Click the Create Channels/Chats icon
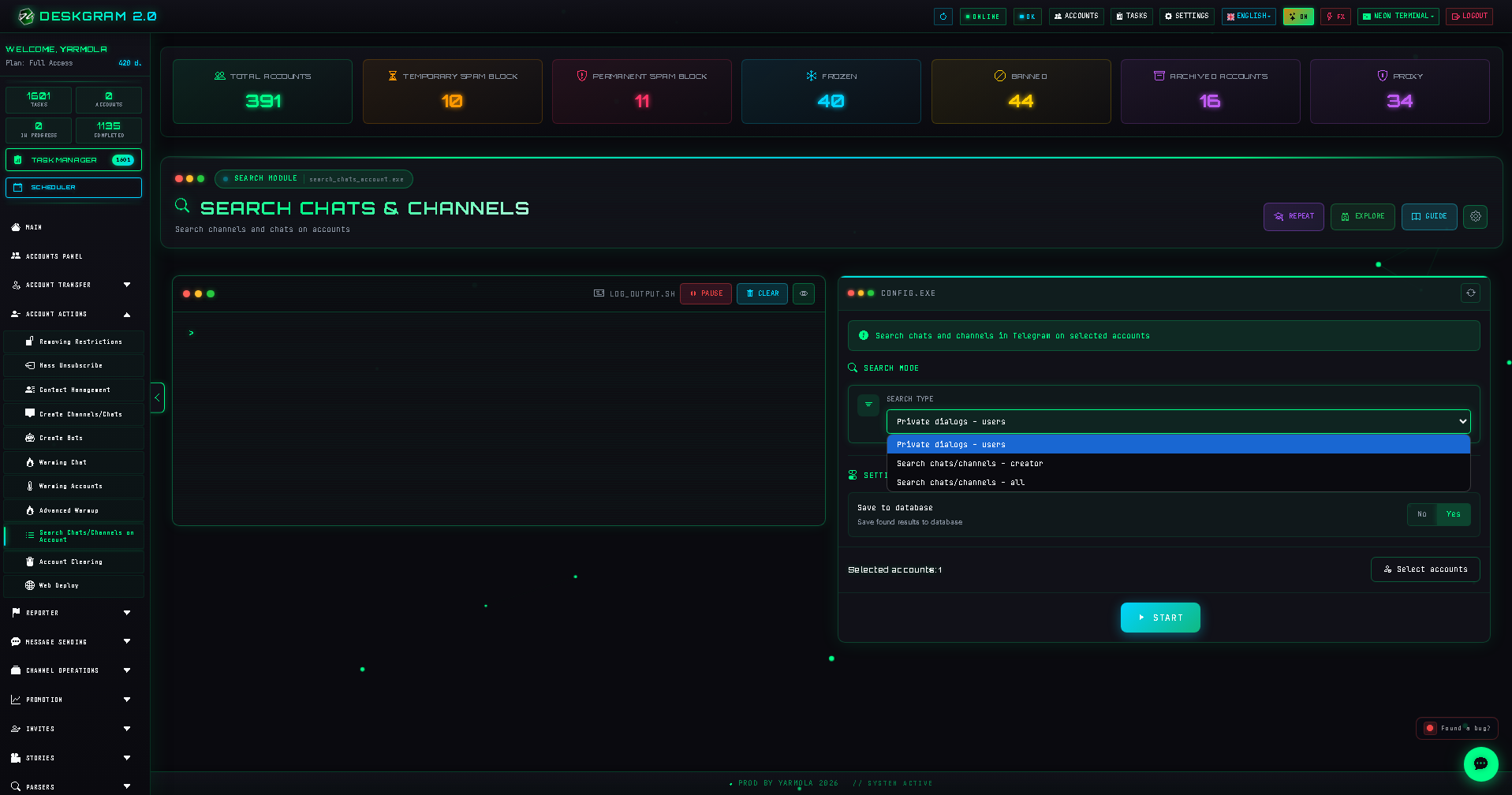Image resolution: width=1512 pixels, height=795 pixels. (x=30, y=413)
